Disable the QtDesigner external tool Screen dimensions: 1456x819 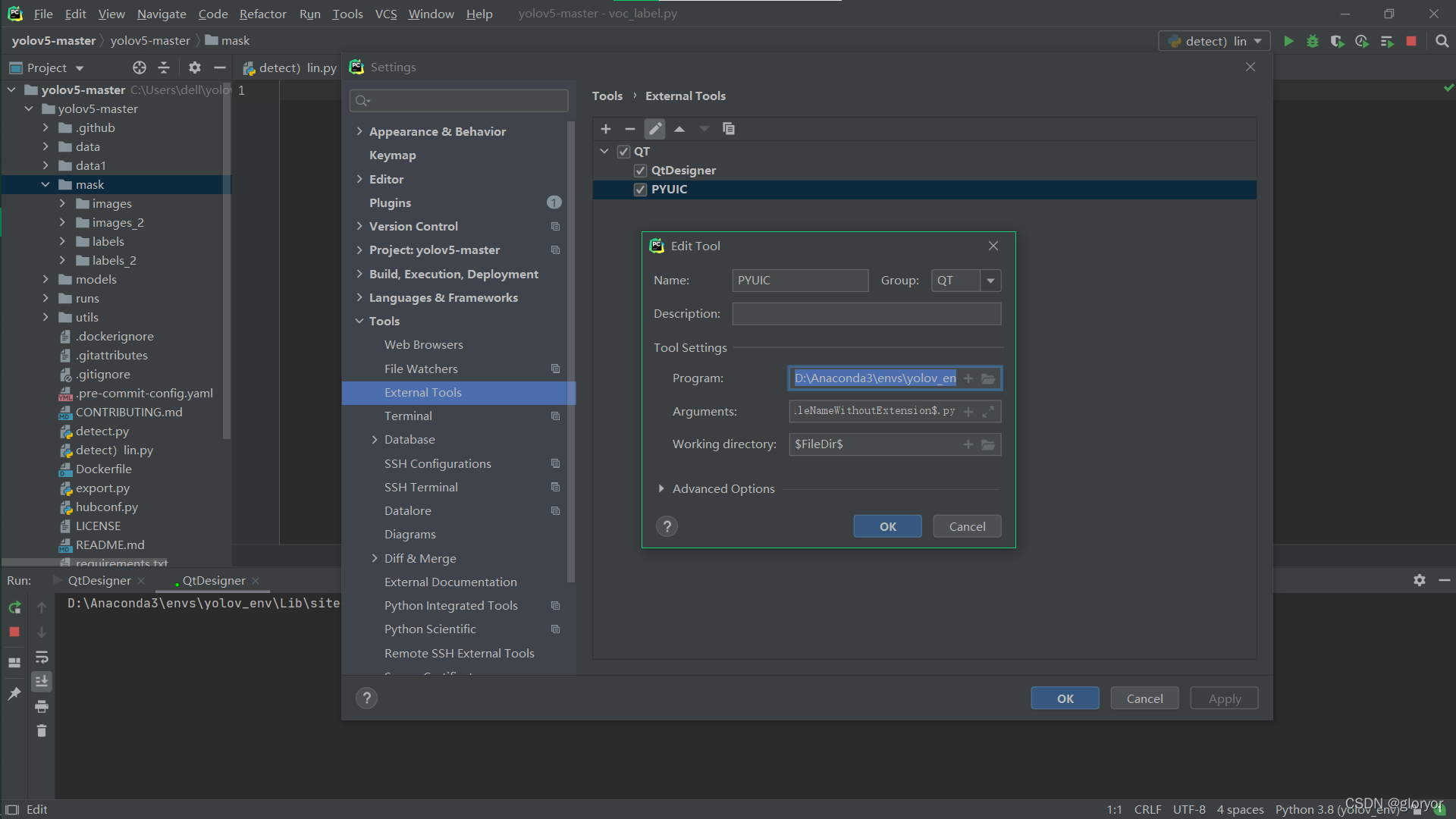pyautogui.click(x=640, y=170)
